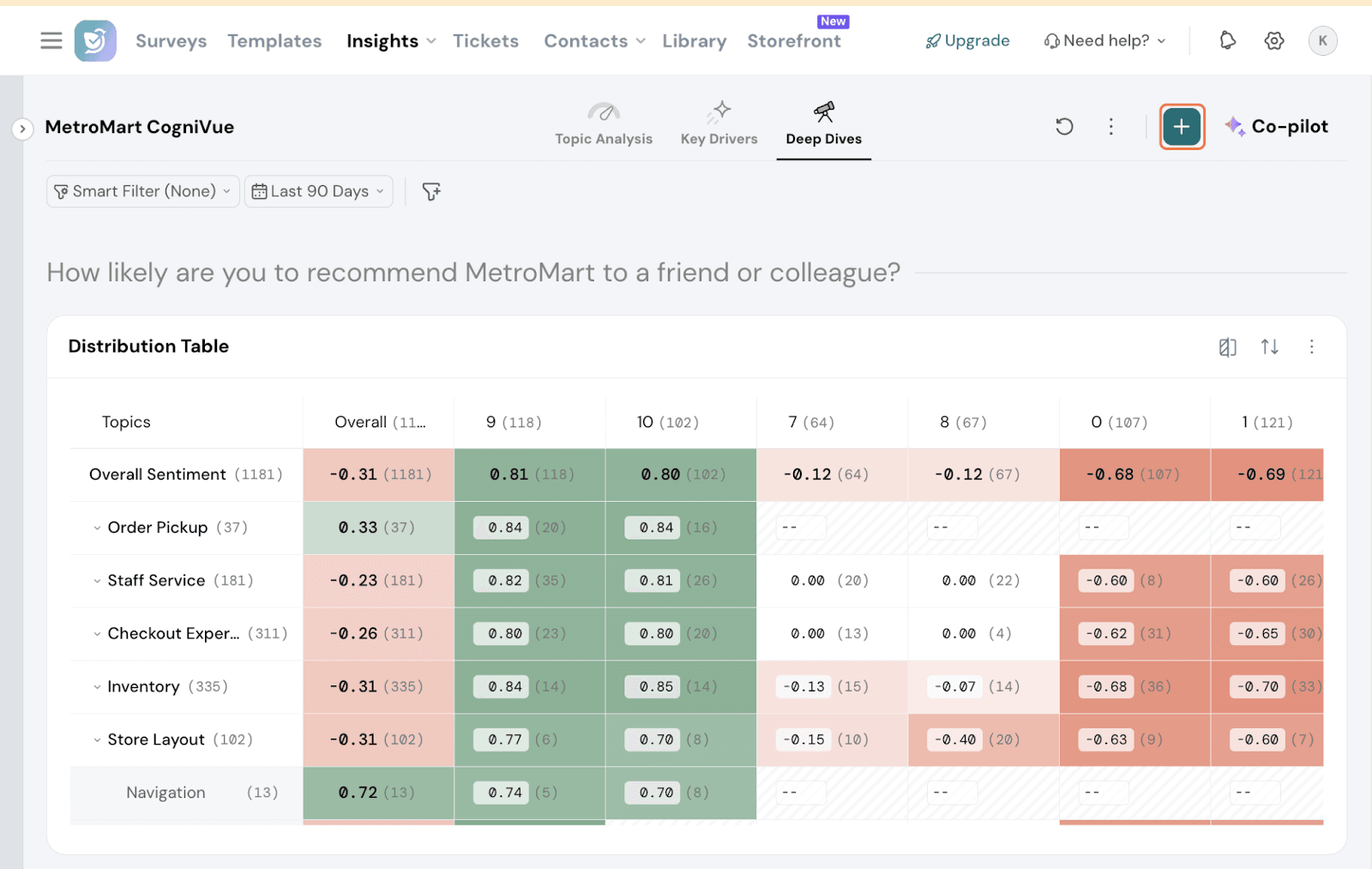Open Distribution Table three-dot options menu
Viewport: 1372px width, 869px height.
pyautogui.click(x=1311, y=347)
